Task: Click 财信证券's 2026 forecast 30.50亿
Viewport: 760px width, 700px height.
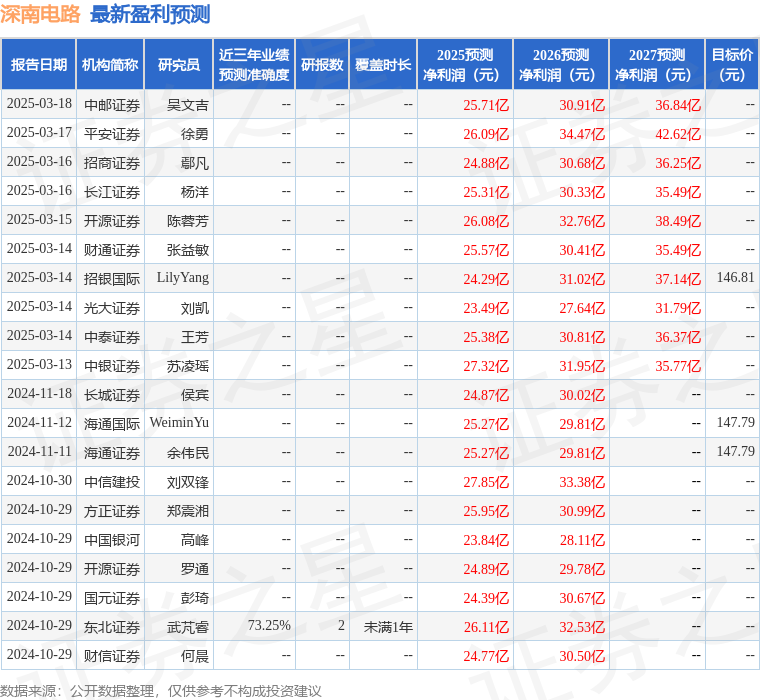Action: (582, 656)
